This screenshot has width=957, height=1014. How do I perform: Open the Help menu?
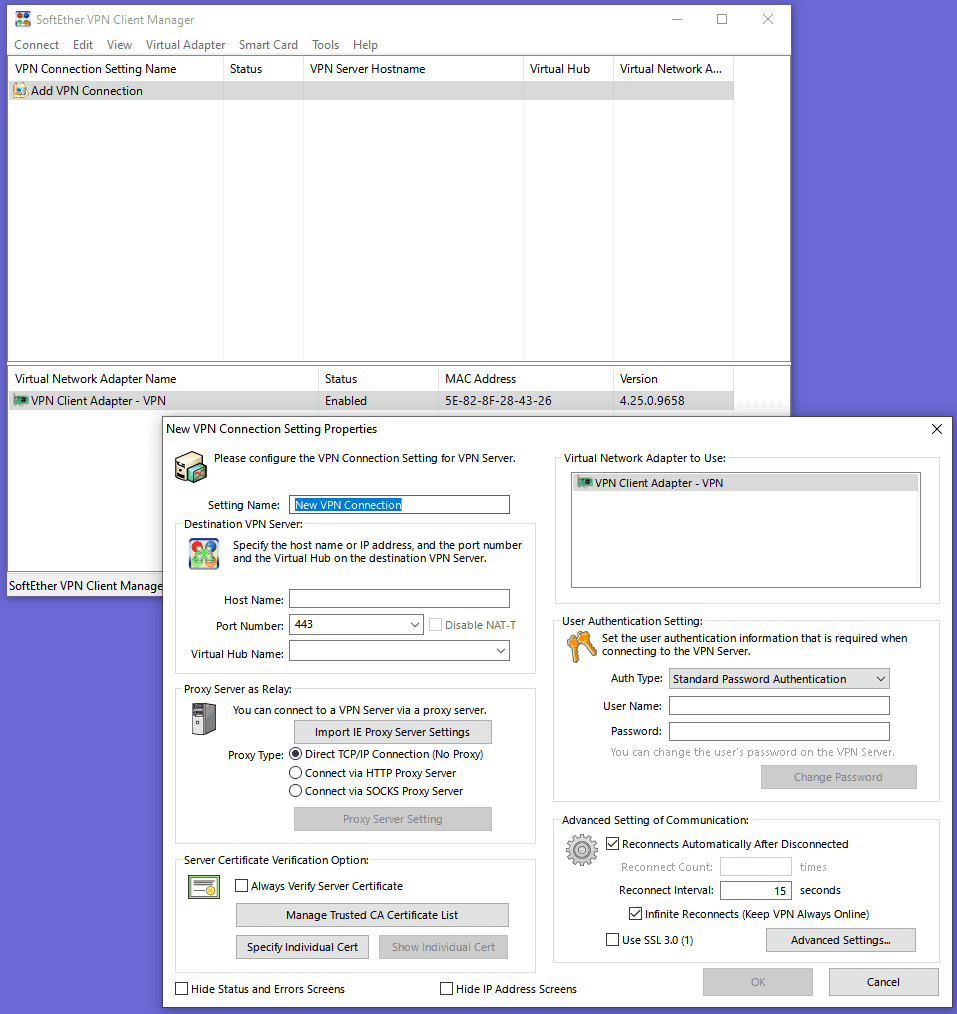[365, 45]
